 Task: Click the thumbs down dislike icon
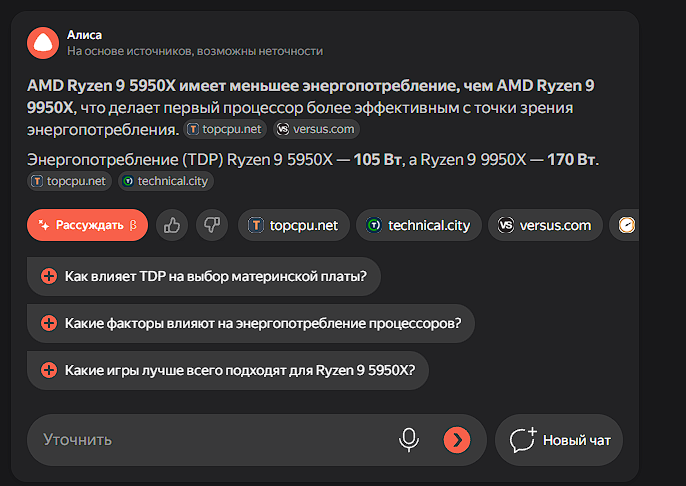(x=211, y=225)
